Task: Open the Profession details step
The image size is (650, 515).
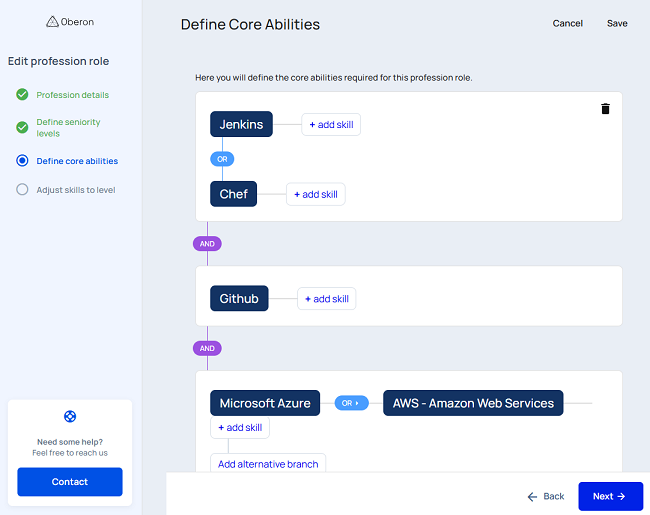Action: click(x=73, y=95)
